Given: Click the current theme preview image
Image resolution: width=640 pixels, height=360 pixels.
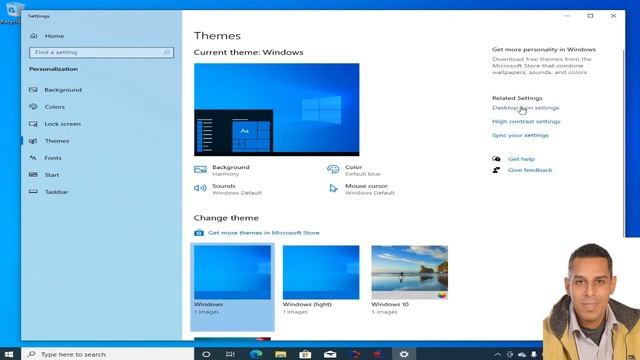Looking at the screenshot, I should (277, 109).
